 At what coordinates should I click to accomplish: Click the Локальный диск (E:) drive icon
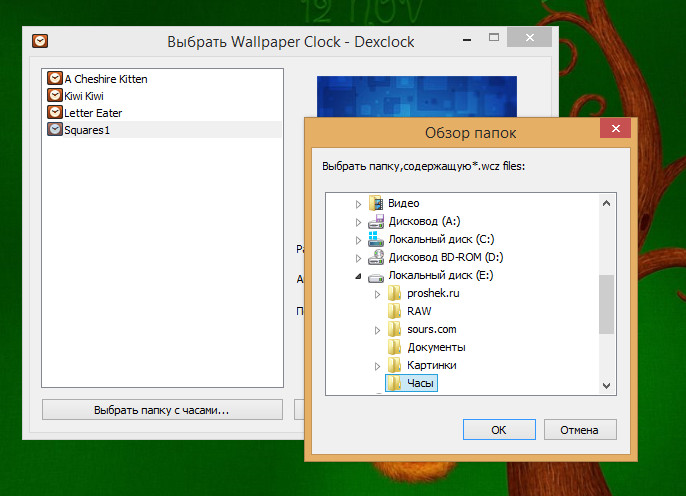click(376, 277)
